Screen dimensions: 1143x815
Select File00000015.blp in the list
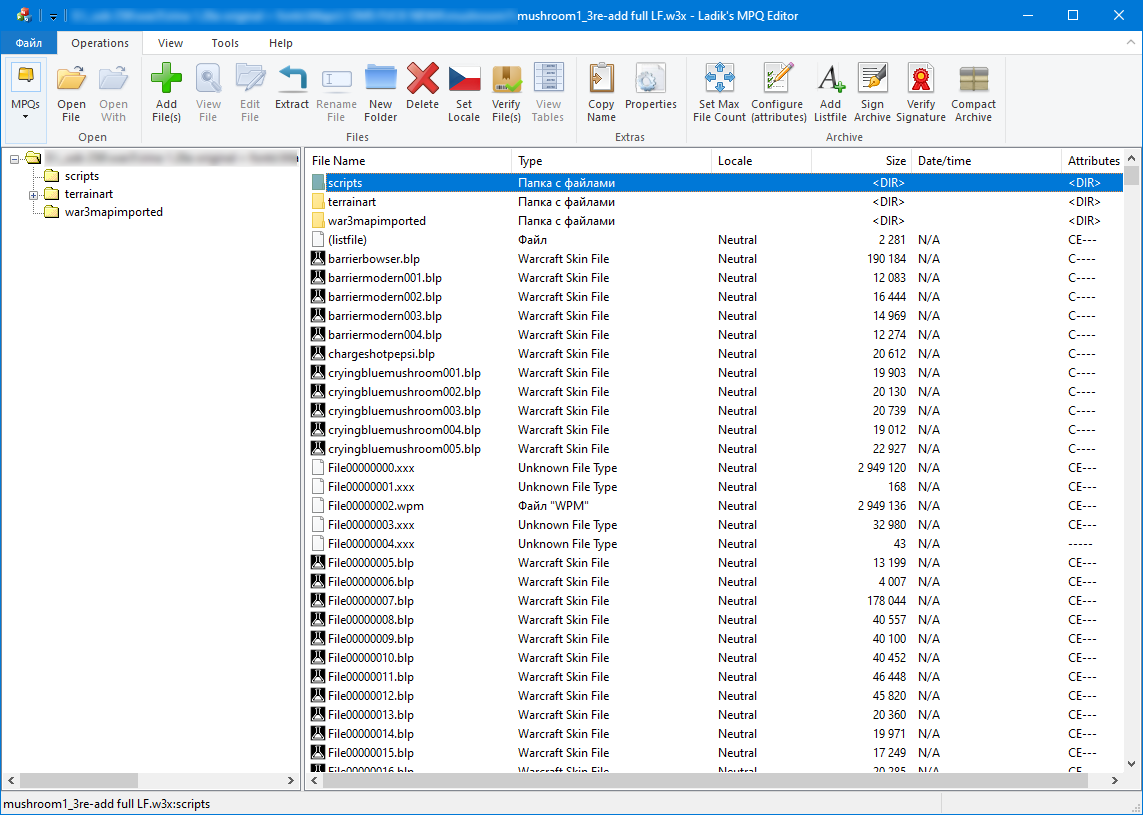click(x=715, y=752)
